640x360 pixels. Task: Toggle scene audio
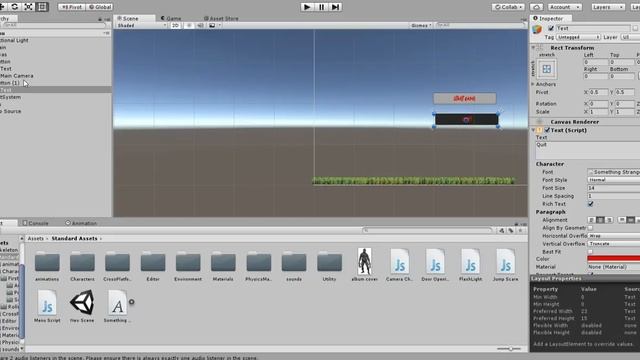pyautogui.click(x=200, y=25)
